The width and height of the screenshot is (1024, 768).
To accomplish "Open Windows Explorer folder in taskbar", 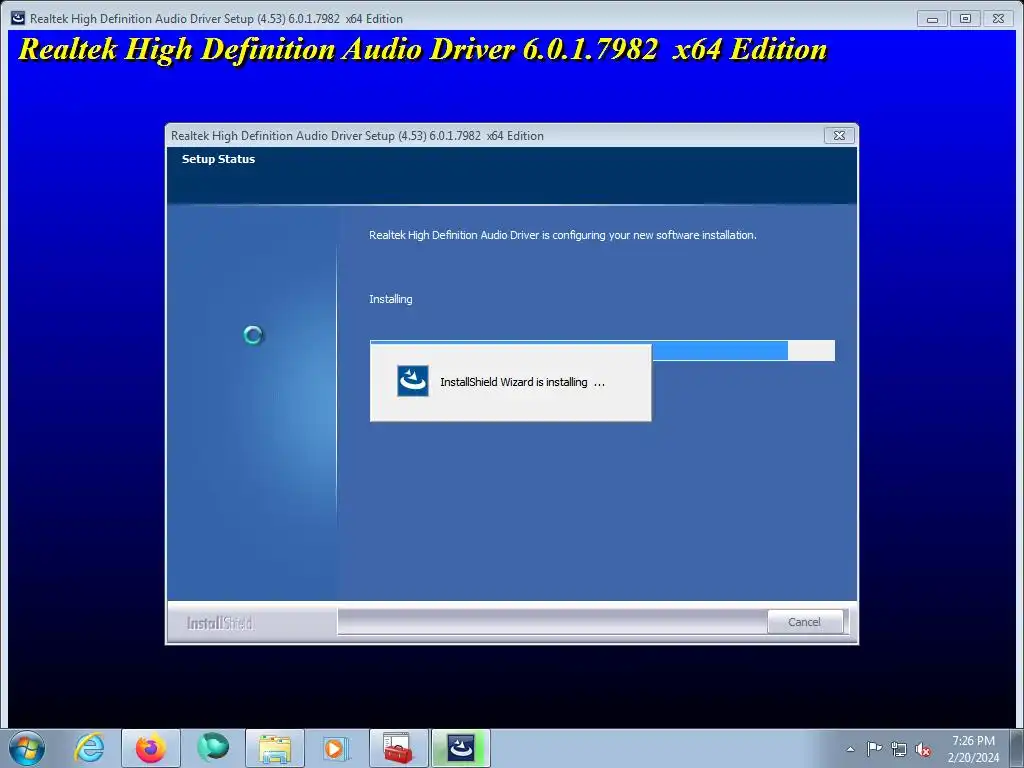I will tap(275, 748).
